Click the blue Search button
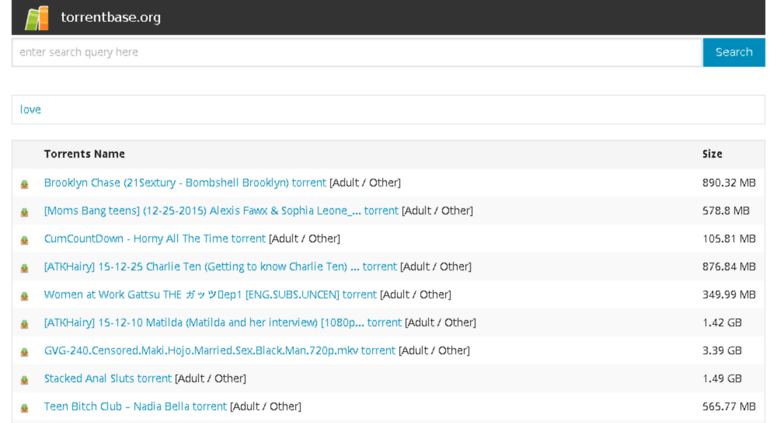This screenshot has width=777, height=423. tap(733, 52)
